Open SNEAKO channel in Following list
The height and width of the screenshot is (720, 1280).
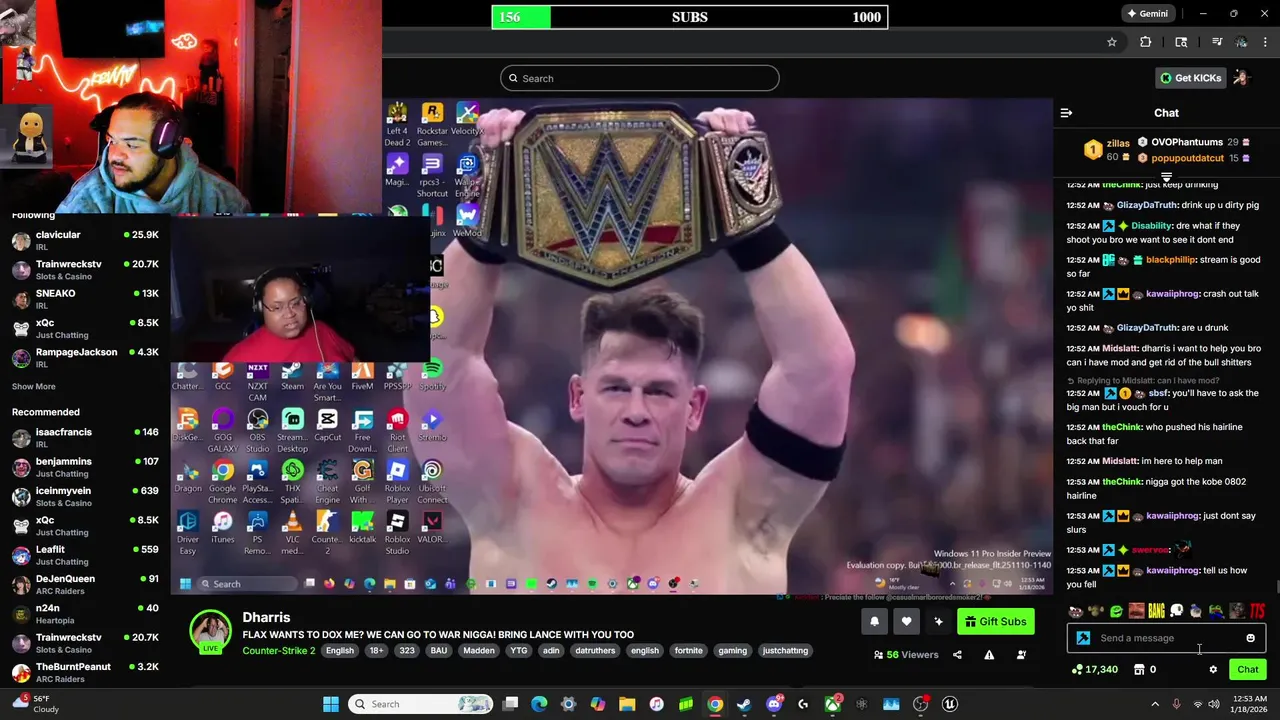tap(85, 299)
